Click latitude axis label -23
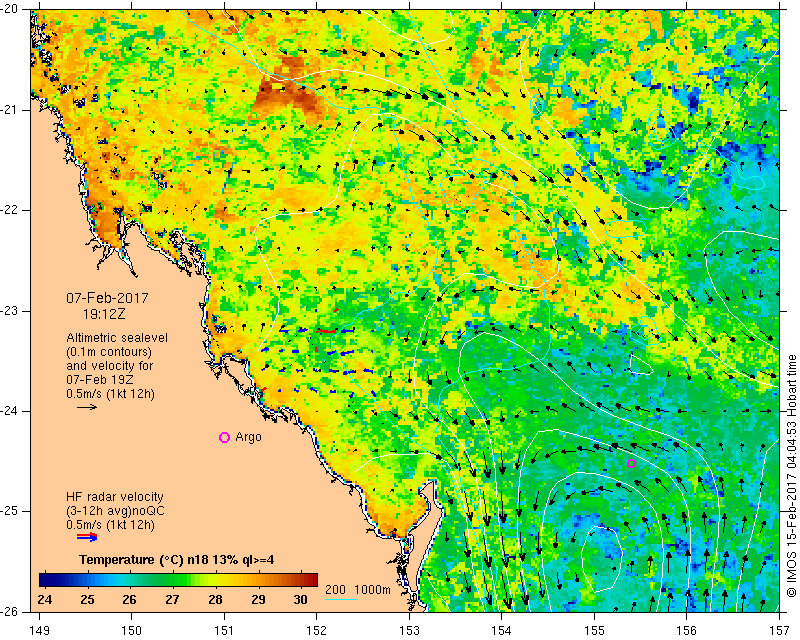 tap(10, 311)
